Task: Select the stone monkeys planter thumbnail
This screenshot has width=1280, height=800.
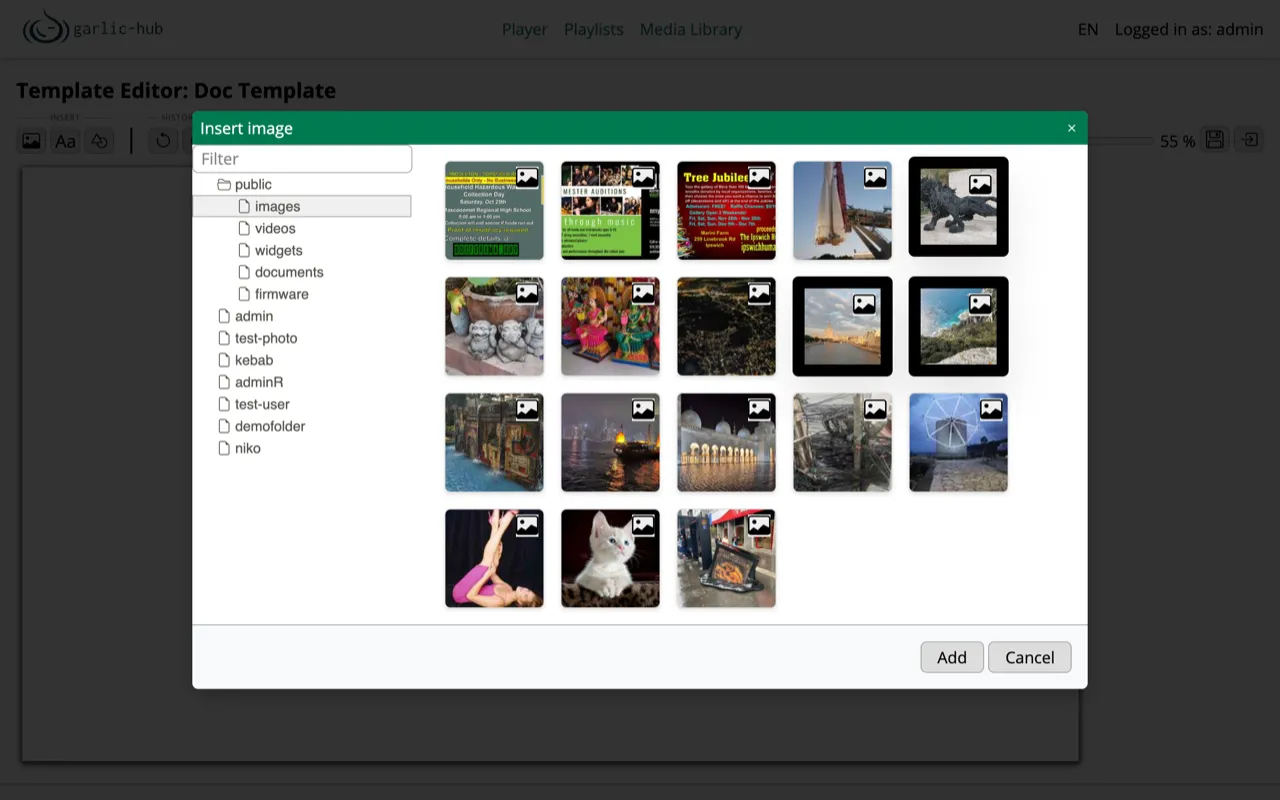Action: click(x=494, y=326)
